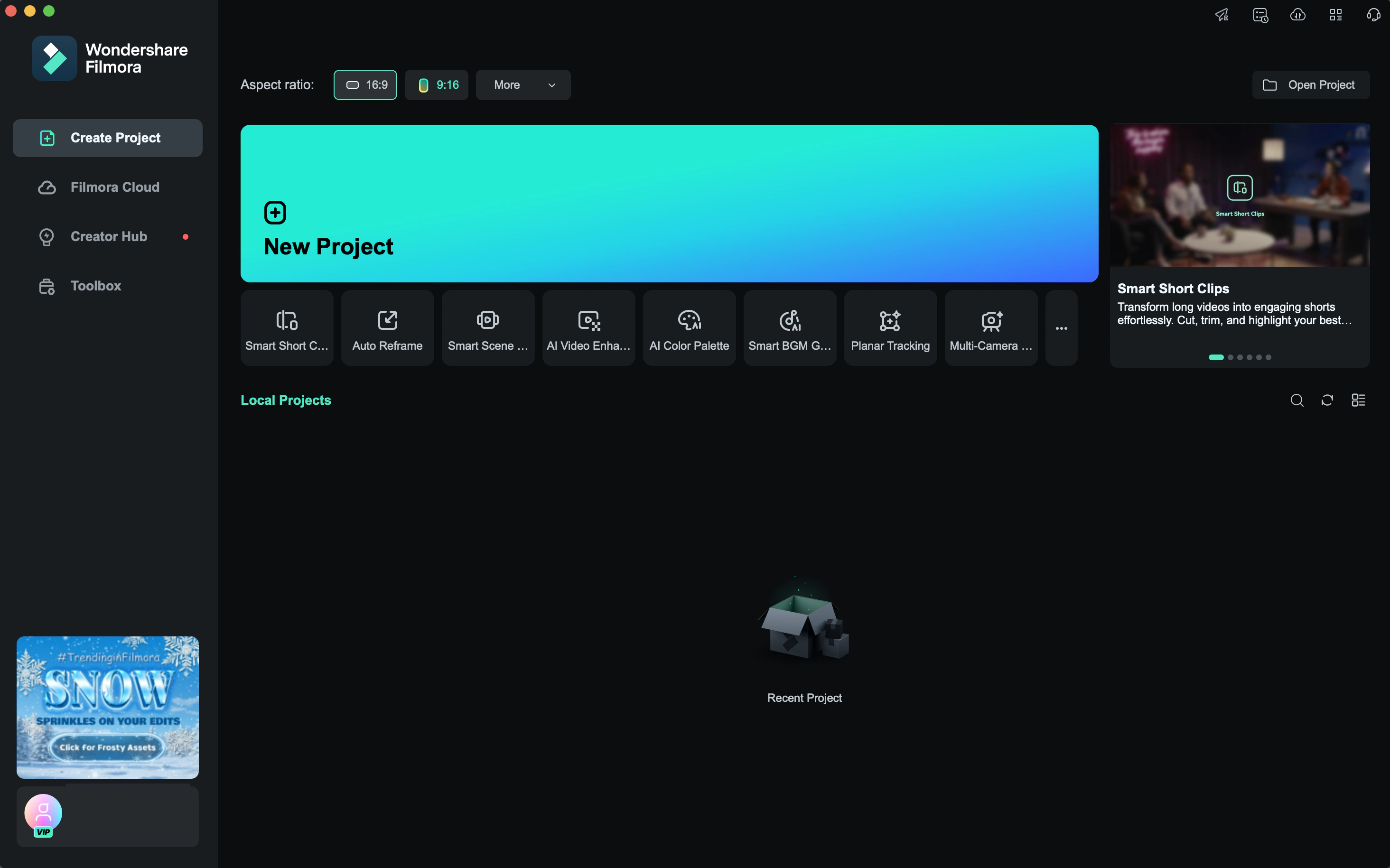1390x868 pixels.
Task: Open the Smart BGM Generation tool
Action: click(x=790, y=328)
